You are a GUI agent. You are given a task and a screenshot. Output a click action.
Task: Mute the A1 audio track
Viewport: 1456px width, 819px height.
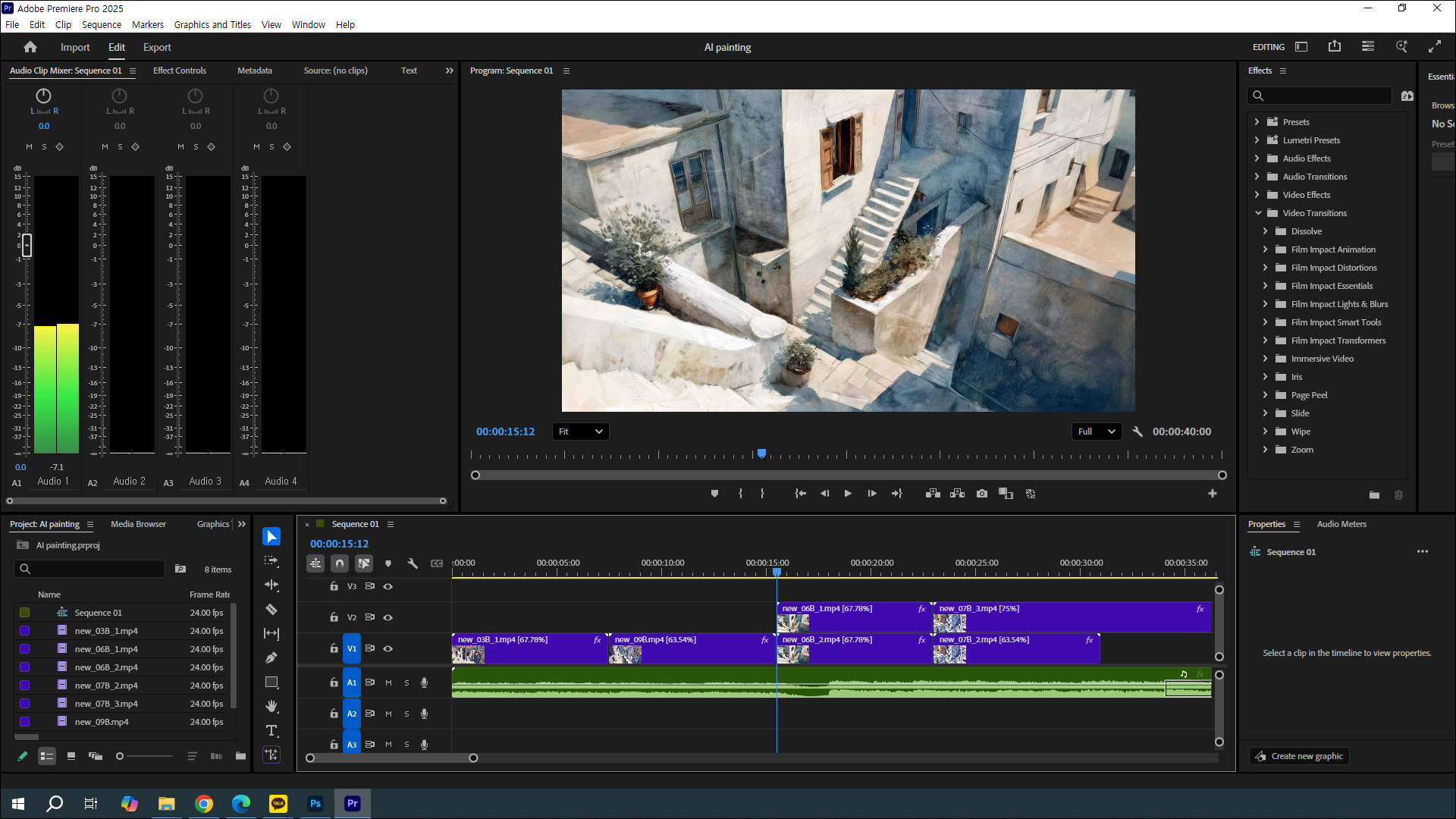(x=388, y=682)
